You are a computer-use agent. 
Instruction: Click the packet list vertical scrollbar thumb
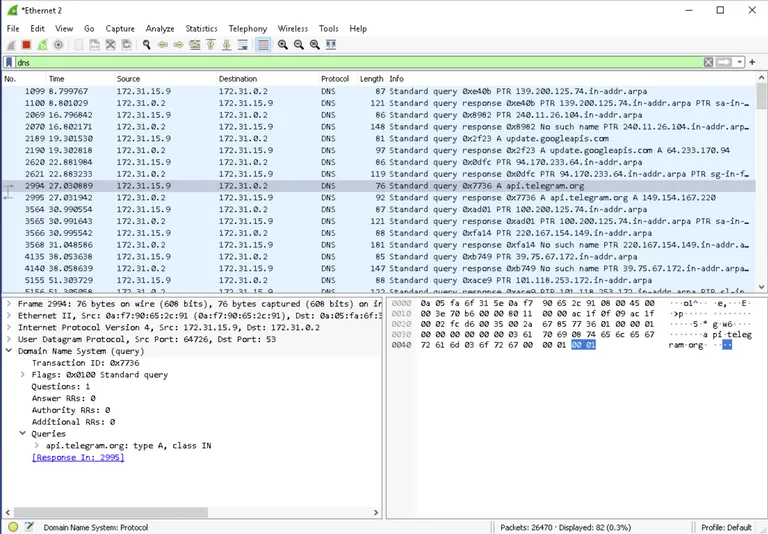pos(761,96)
